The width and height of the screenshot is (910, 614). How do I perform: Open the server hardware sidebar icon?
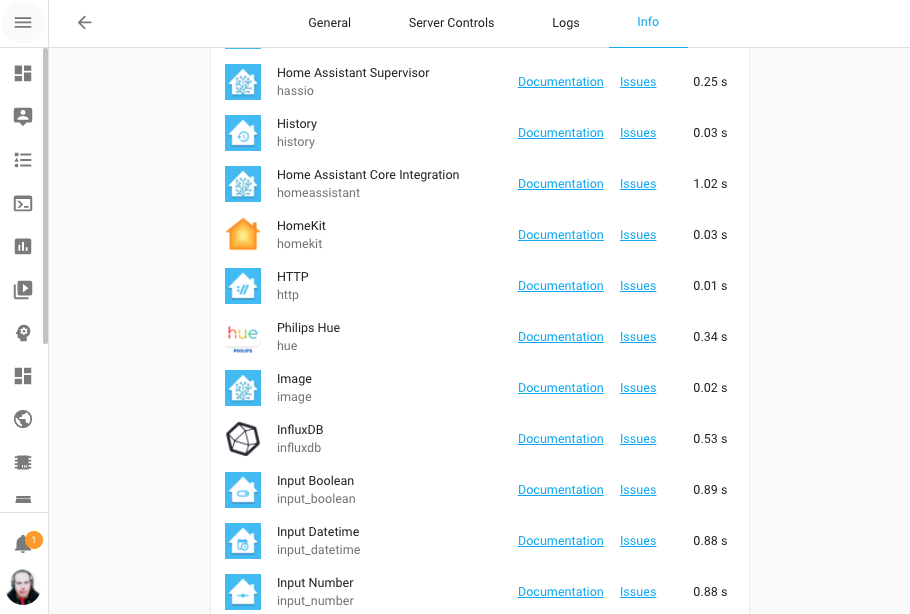23,462
